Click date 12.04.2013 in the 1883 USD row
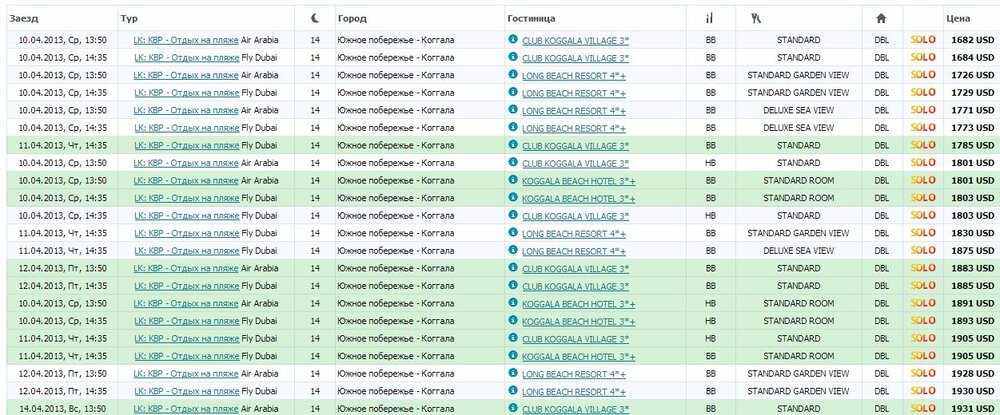1000x415 pixels. [40, 268]
